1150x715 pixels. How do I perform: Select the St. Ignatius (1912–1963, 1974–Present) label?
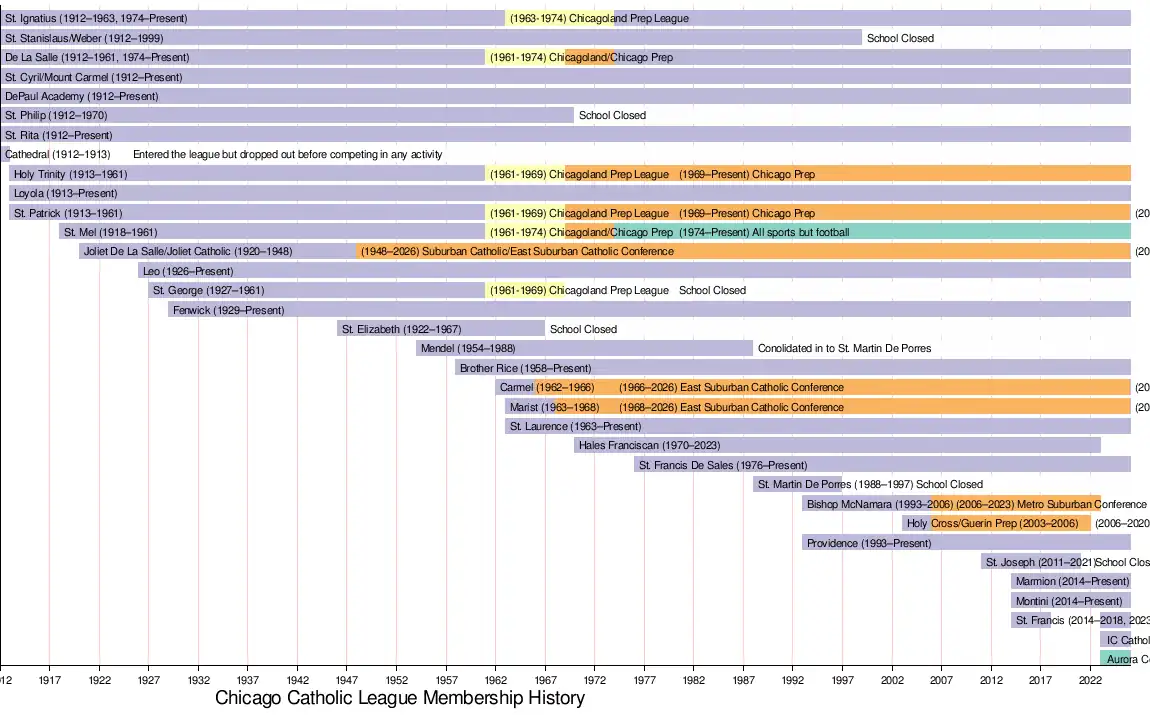(96, 18)
